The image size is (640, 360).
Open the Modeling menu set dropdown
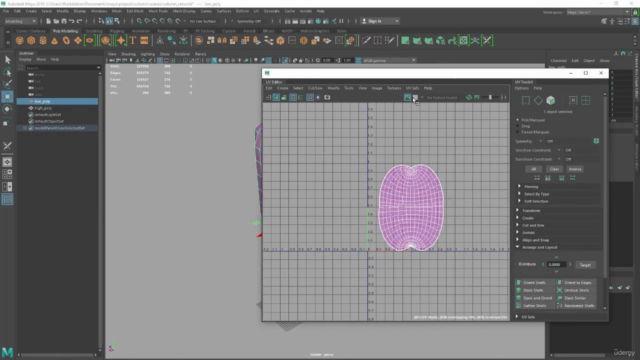tap(20, 21)
